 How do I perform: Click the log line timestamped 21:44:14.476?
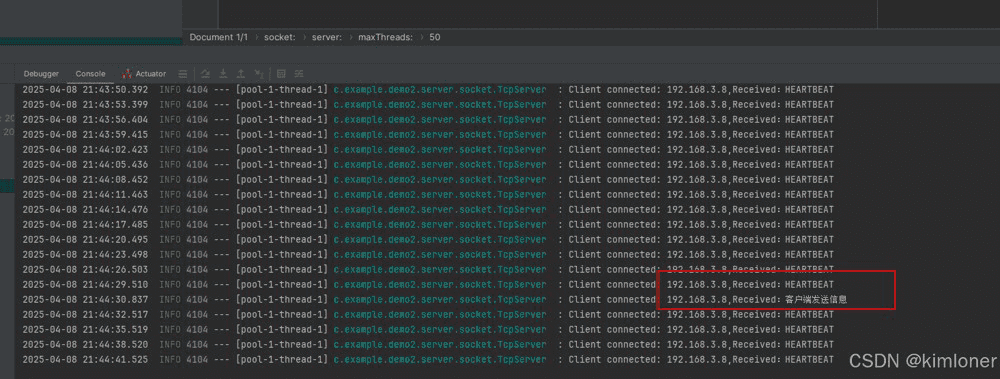428,209
